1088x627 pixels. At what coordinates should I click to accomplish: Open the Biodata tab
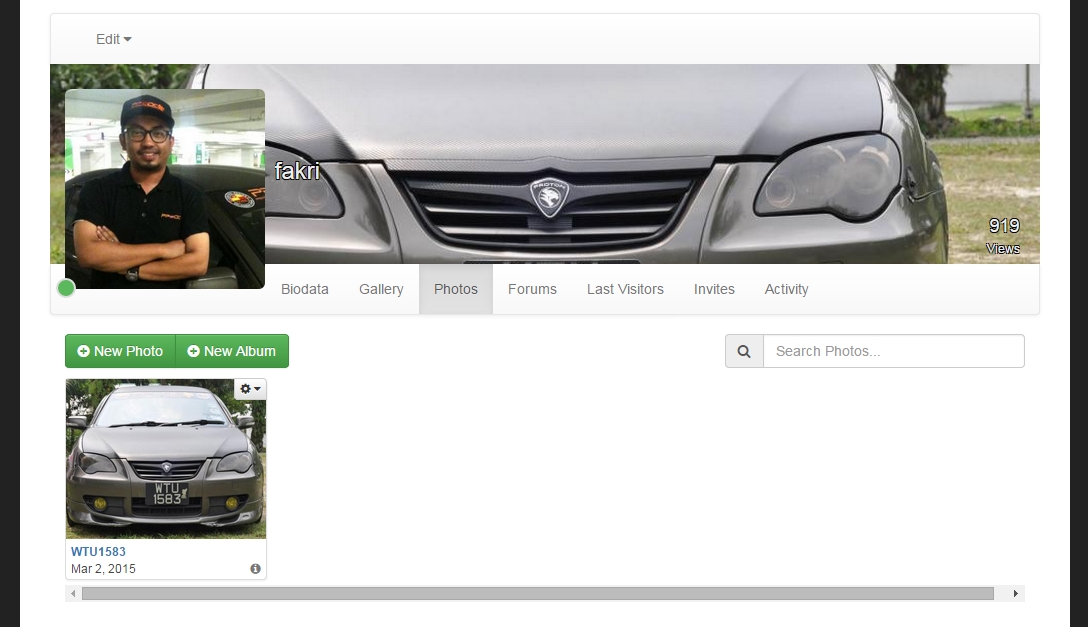coord(305,289)
